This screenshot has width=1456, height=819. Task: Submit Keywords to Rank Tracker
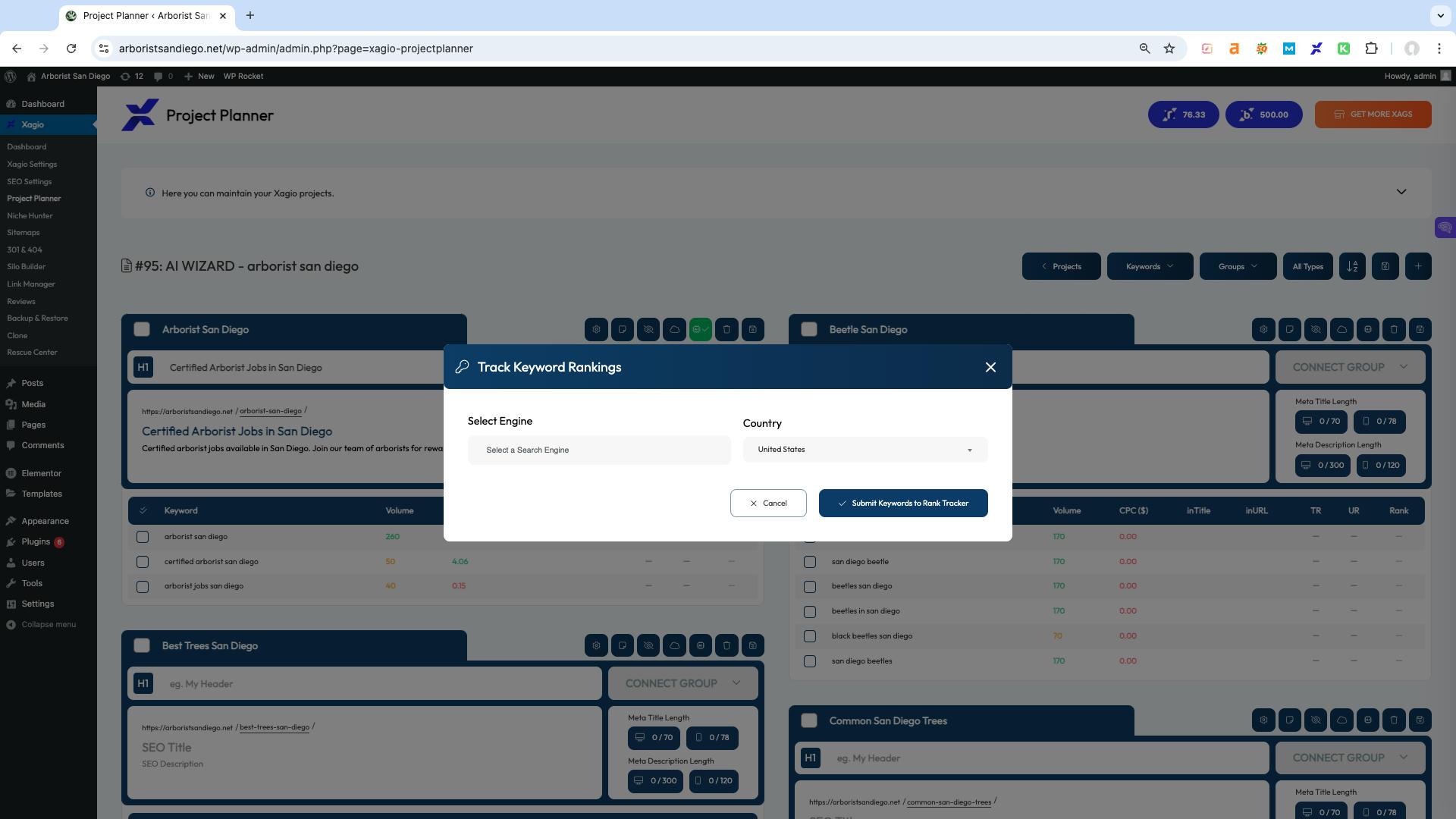point(903,504)
